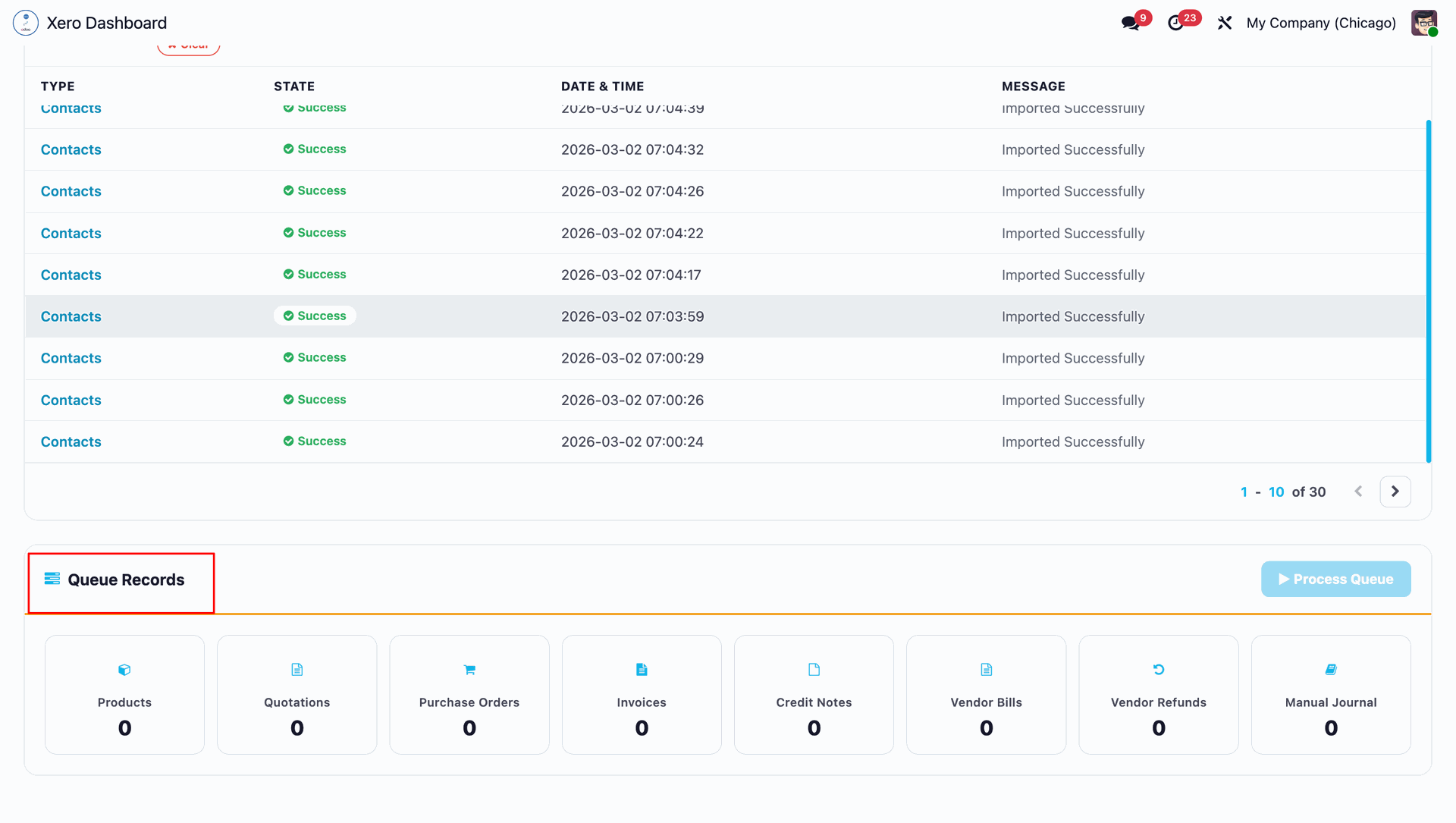Click the Success badge at 07:04:17

[x=315, y=275]
